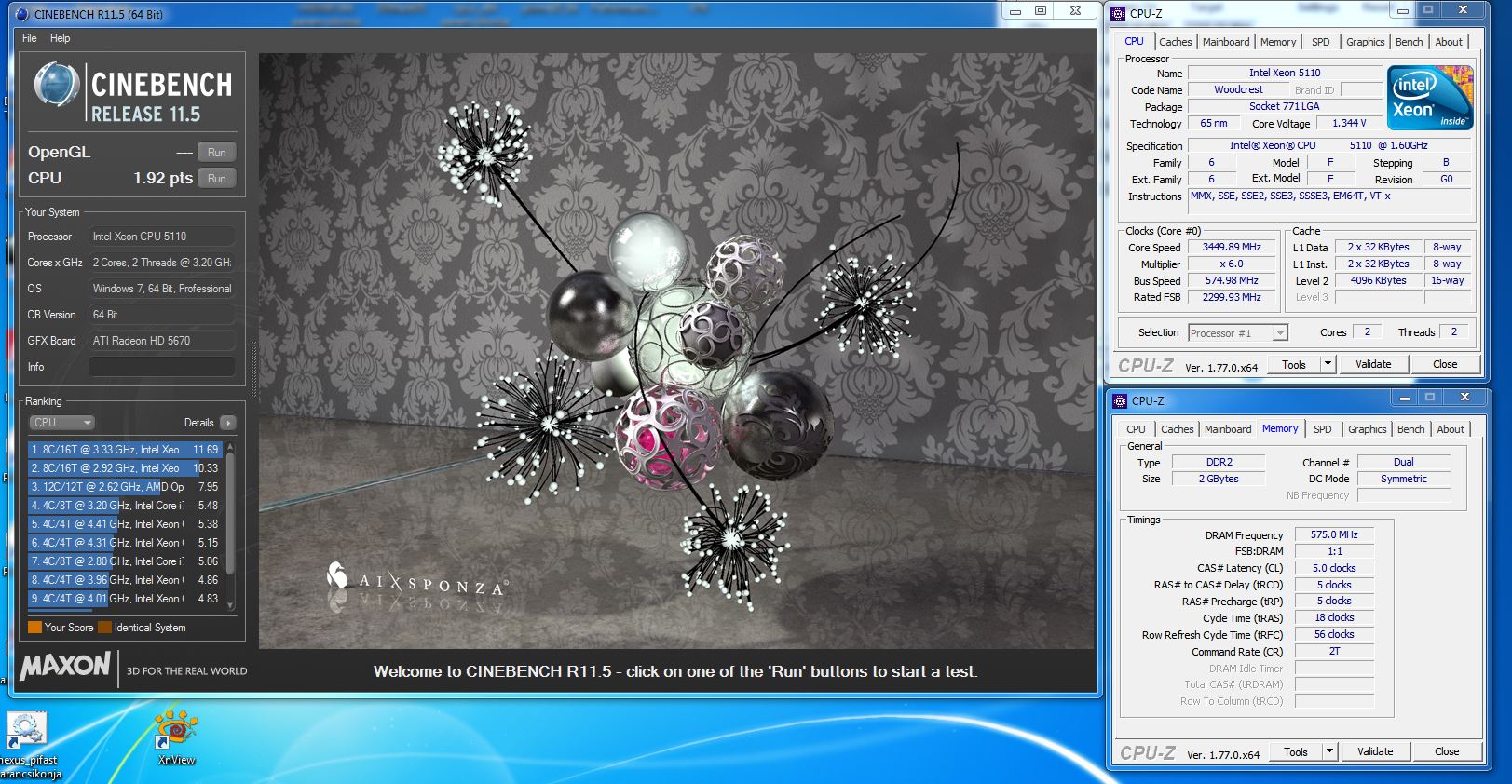The width and height of the screenshot is (1512, 784).
Task: Switch to Mainboard tab in lower CPU-Z window
Action: point(1228,429)
